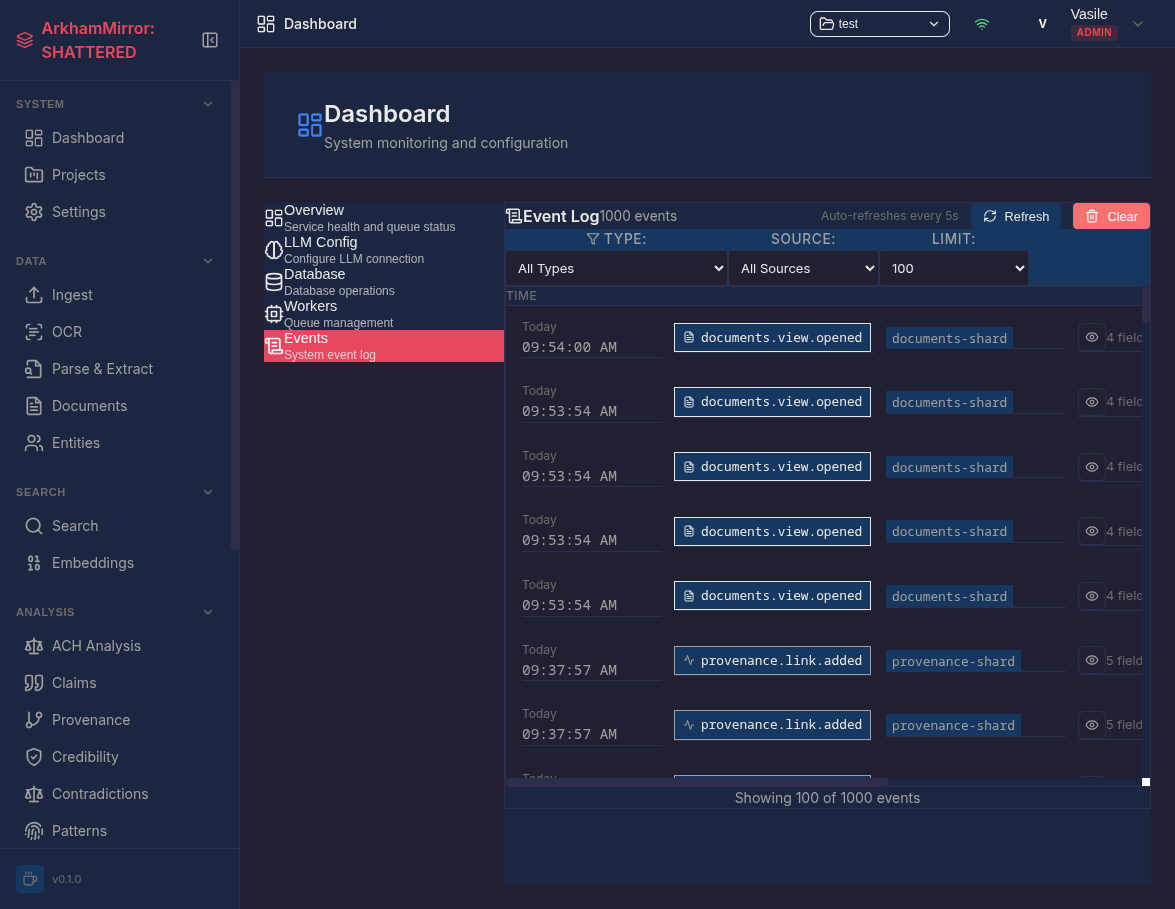Click the v0.1.0 version label
Screen dimensions: 1175x909
click(67, 879)
